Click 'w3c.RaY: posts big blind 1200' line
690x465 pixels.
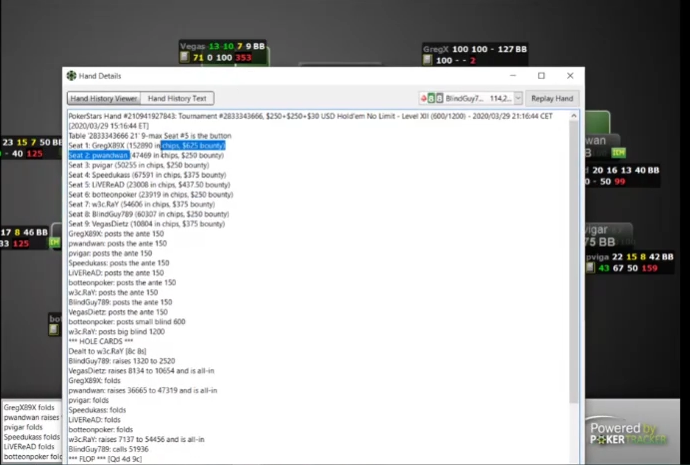[117, 331]
